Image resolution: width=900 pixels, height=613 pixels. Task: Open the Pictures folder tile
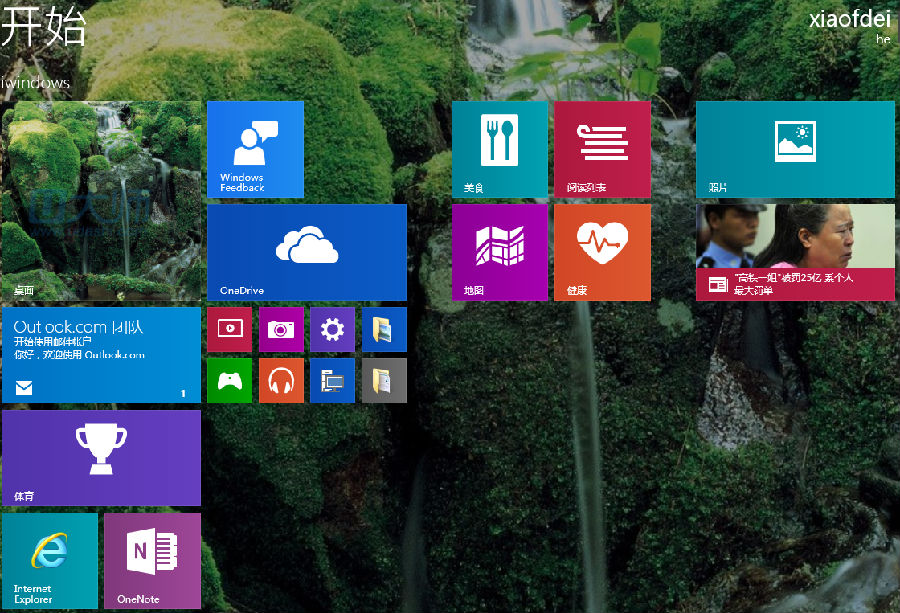pos(384,329)
